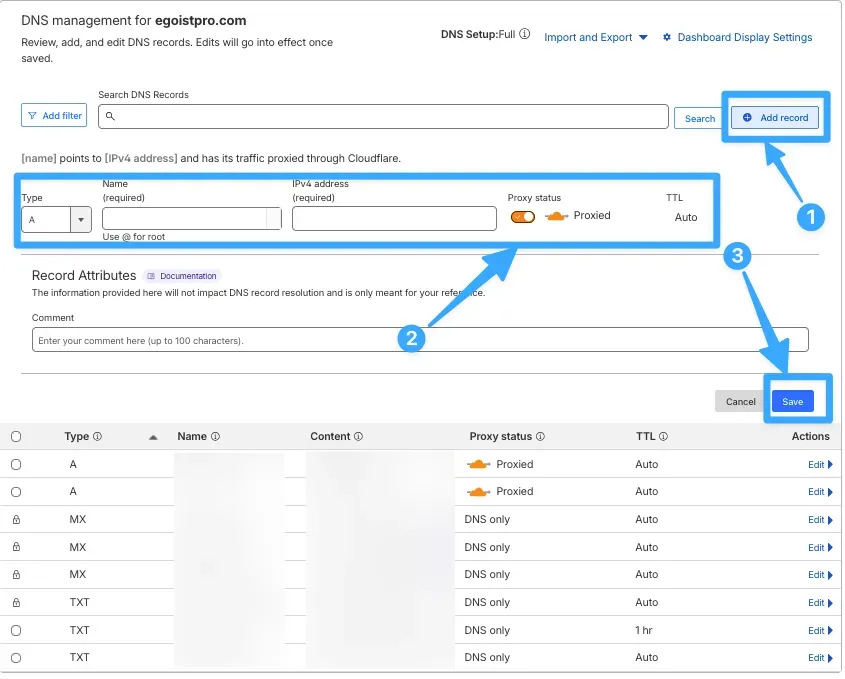The height and width of the screenshot is (679, 845).
Task: Expand the Import and Export menu
Action: coord(596,38)
